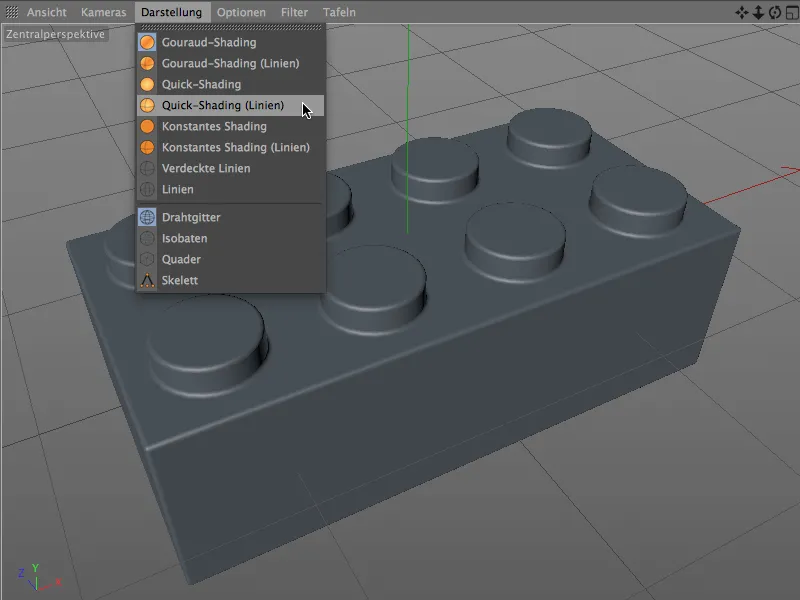
Task: Open the Tafeln menu
Action: (339, 12)
